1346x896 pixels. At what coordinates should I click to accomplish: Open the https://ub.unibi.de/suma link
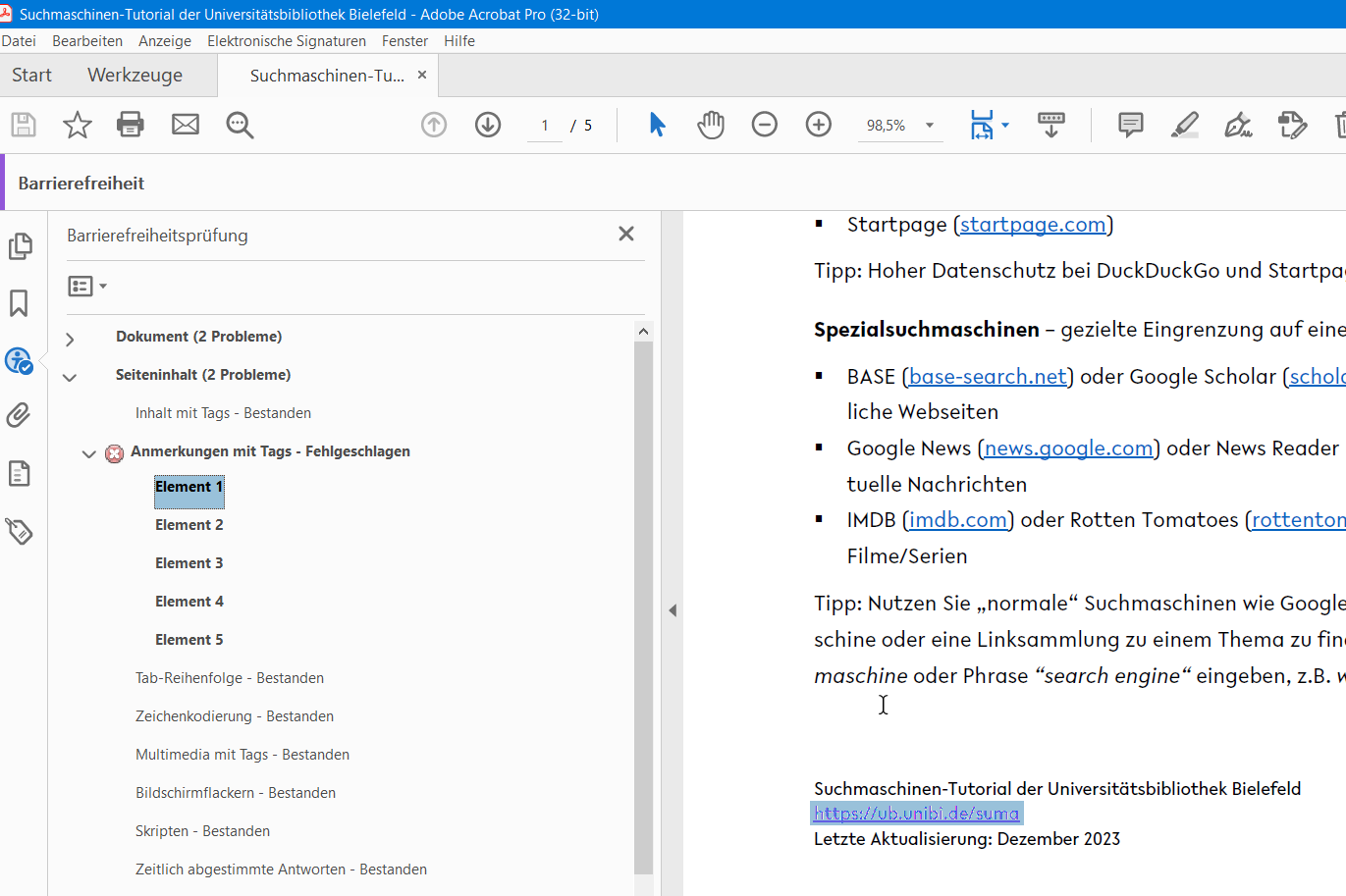point(916,814)
